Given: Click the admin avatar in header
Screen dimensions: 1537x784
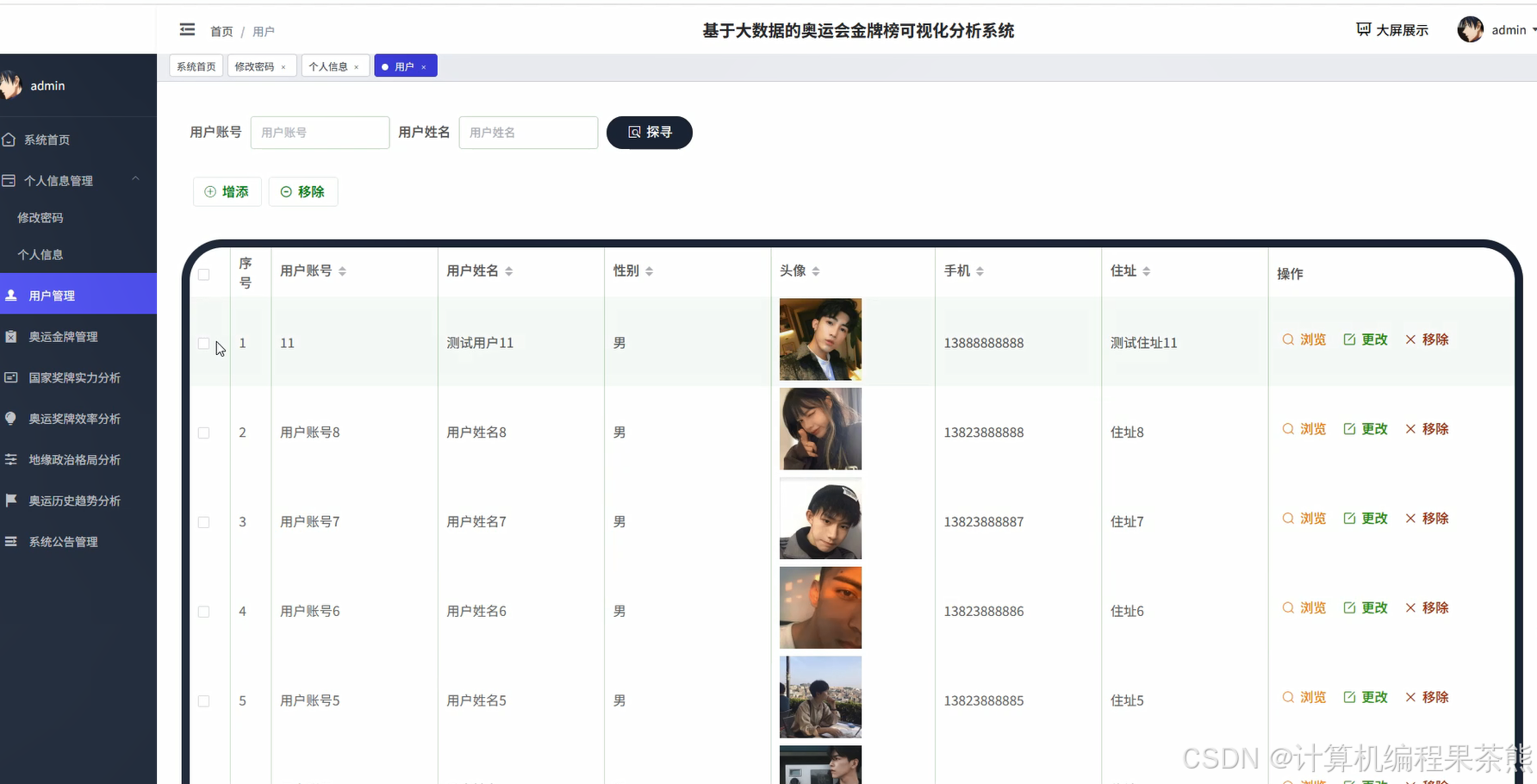Looking at the screenshot, I should [1470, 29].
